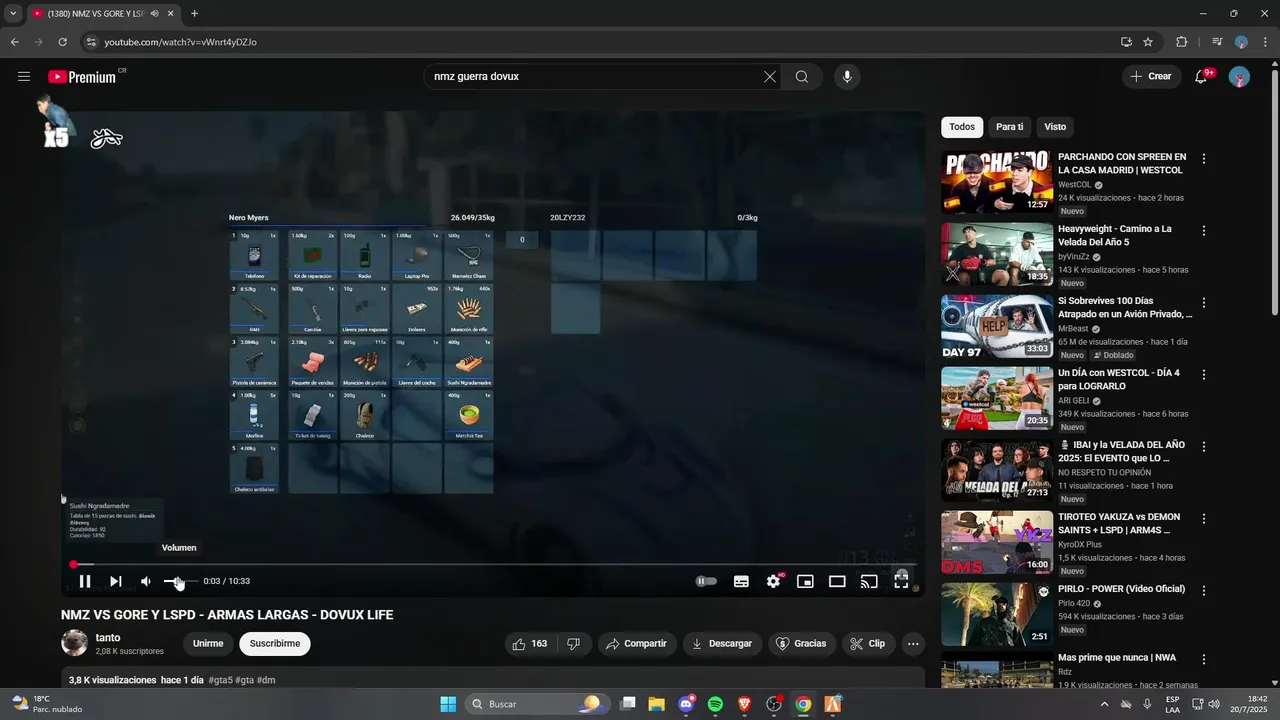Mute the video using the speaker icon
Image resolution: width=1280 pixels, height=720 pixels.
(146, 581)
